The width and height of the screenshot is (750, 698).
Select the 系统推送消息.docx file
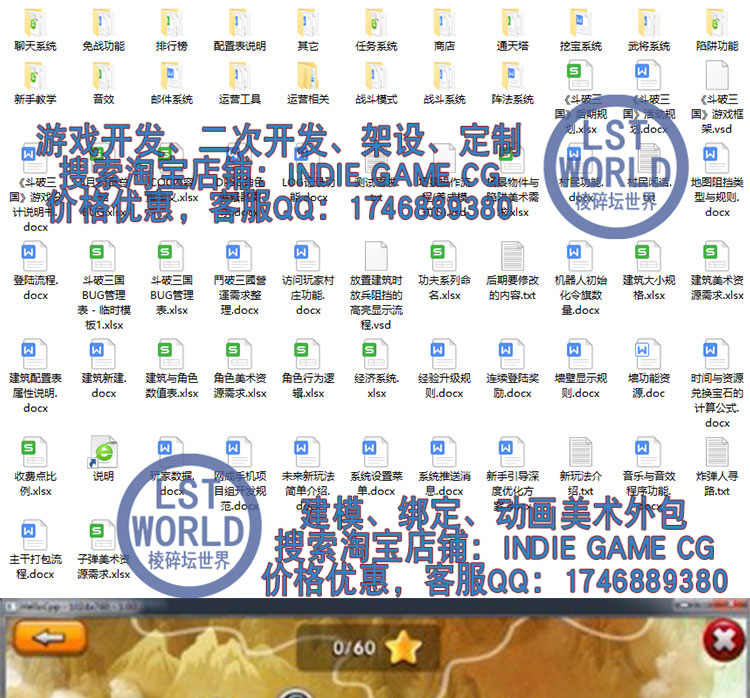click(444, 467)
